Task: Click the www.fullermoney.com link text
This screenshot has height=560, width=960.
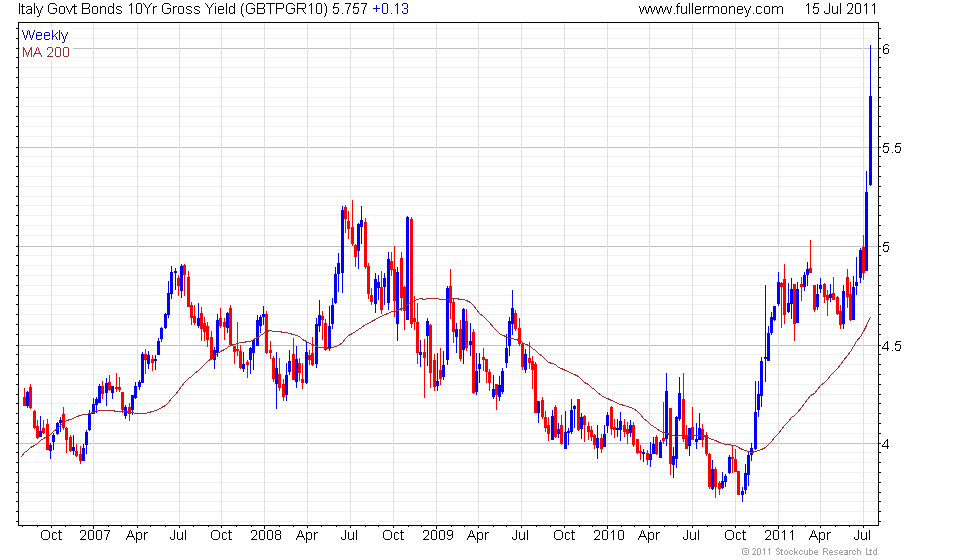Action: tap(711, 9)
